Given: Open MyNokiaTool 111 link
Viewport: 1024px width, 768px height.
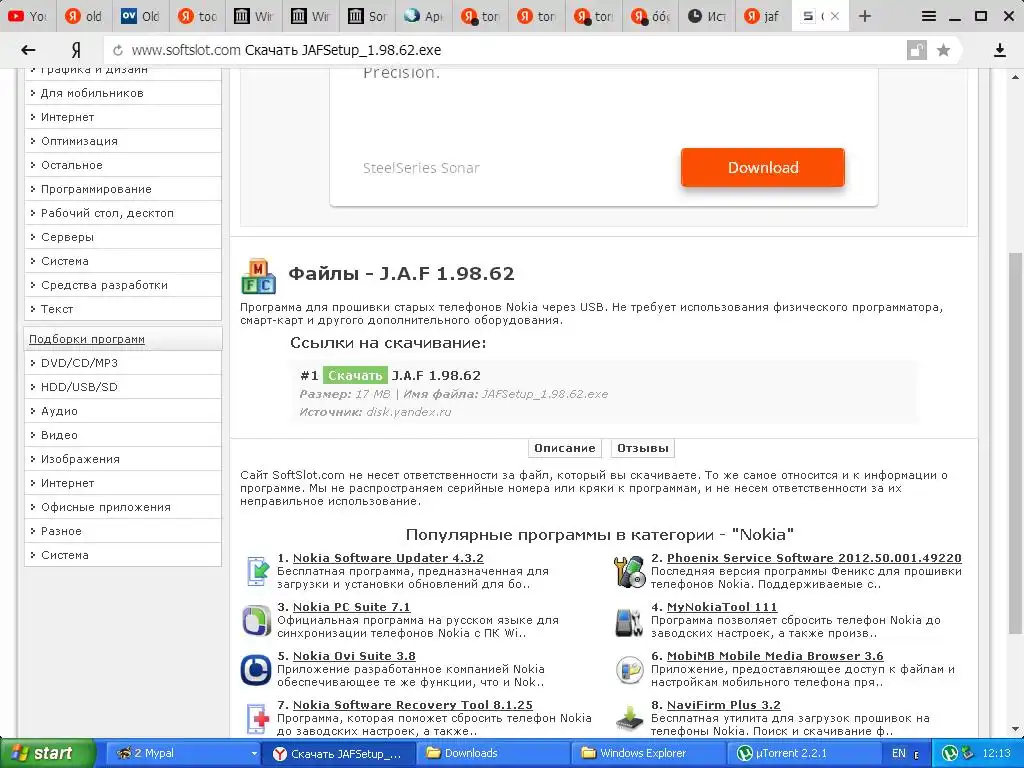Looking at the screenshot, I should coord(722,607).
